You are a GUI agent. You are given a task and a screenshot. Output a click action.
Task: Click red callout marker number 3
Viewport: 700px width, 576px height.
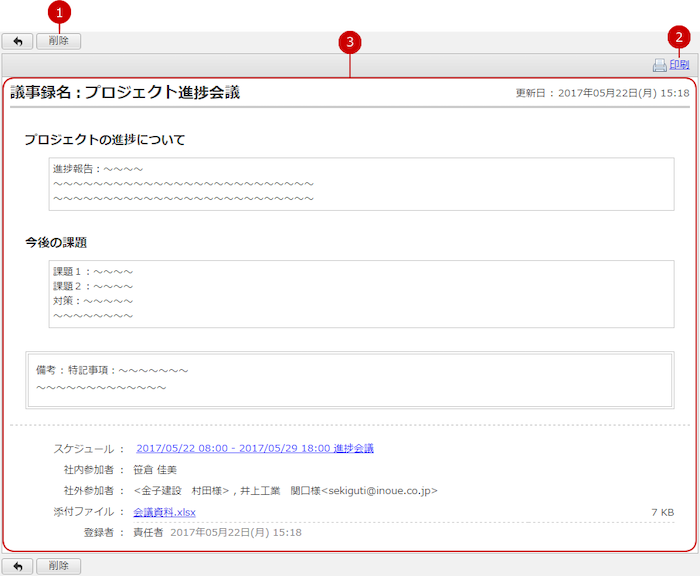tap(349, 42)
